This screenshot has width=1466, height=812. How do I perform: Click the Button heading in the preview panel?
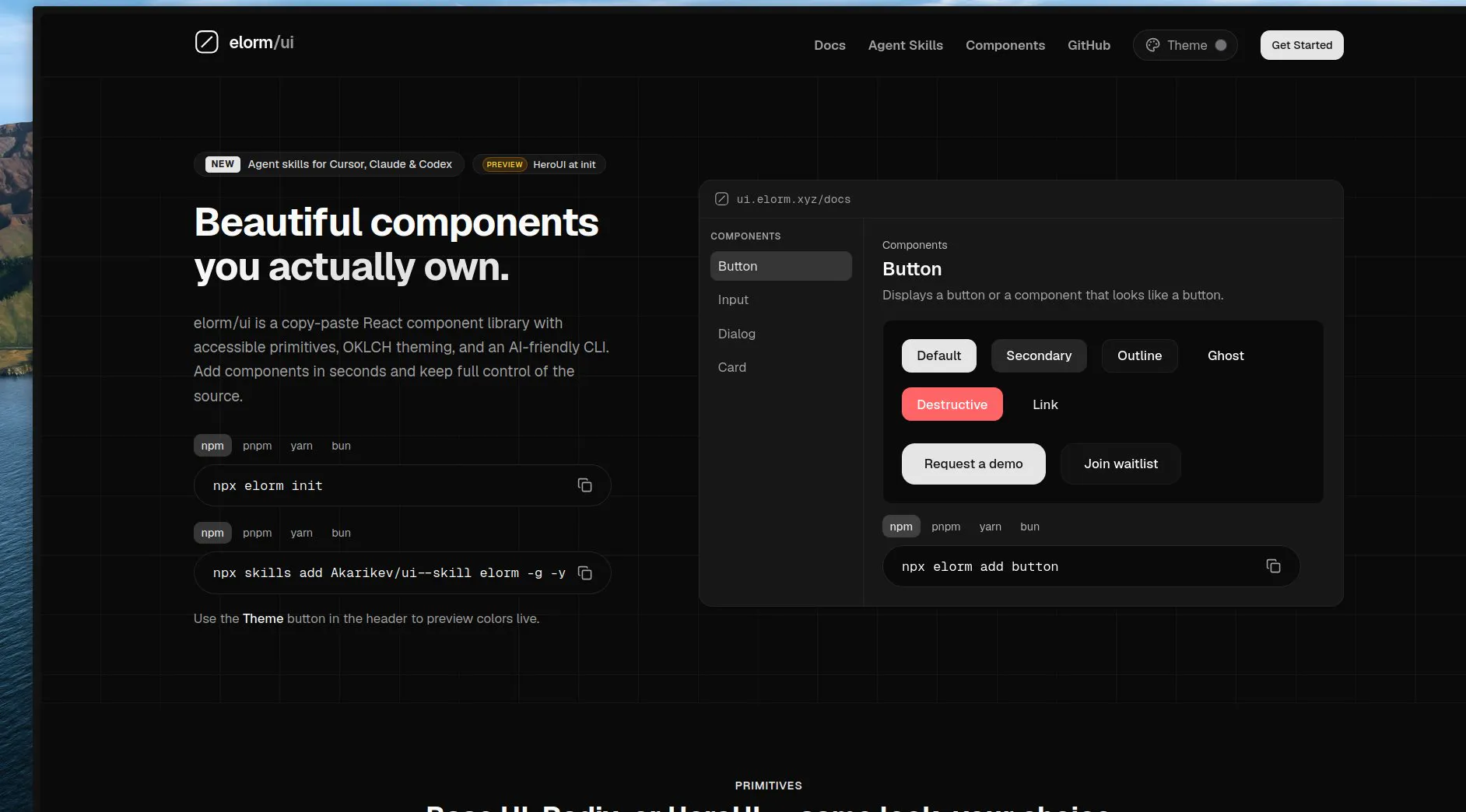click(x=912, y=269)
